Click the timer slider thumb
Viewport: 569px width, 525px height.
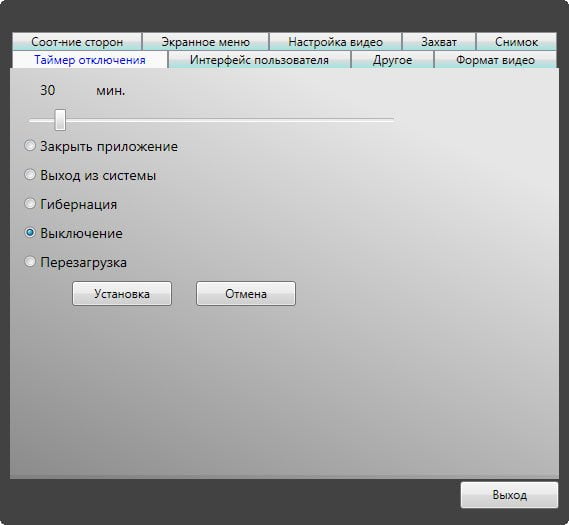[60, 120]
